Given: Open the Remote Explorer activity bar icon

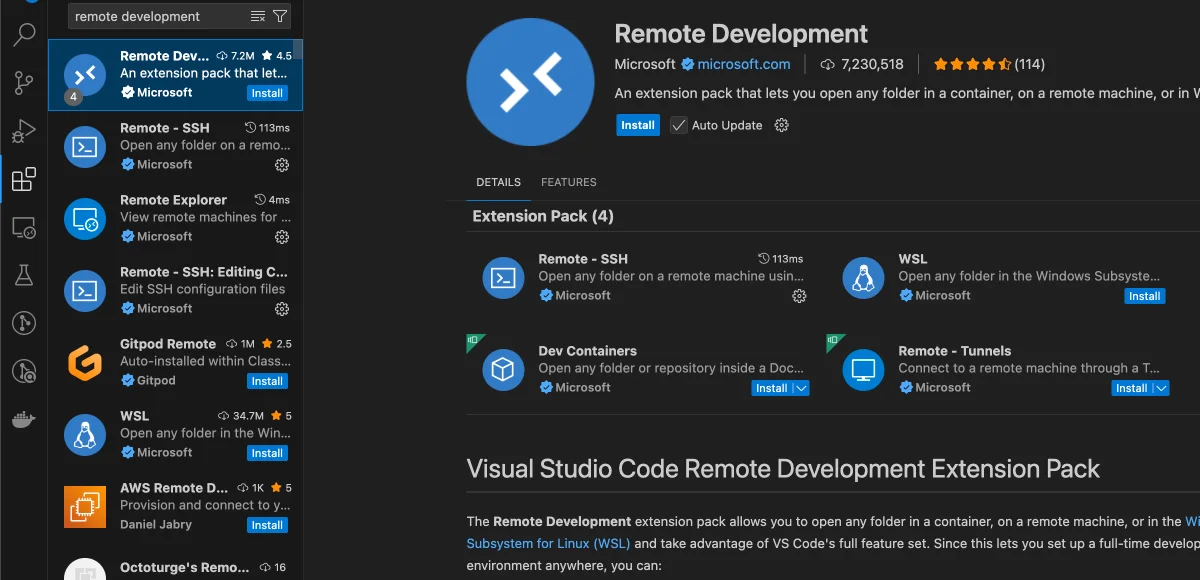Looking at the screenshot, I should (24, 228).
